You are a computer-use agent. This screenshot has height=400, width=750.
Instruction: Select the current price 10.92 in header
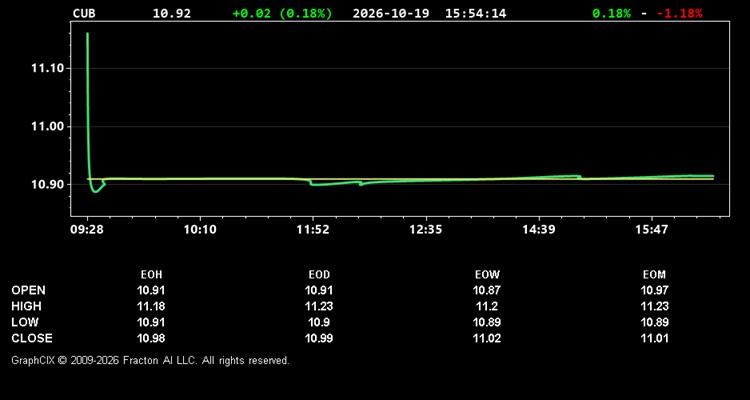pyautogui.click(x=172, y=13)
